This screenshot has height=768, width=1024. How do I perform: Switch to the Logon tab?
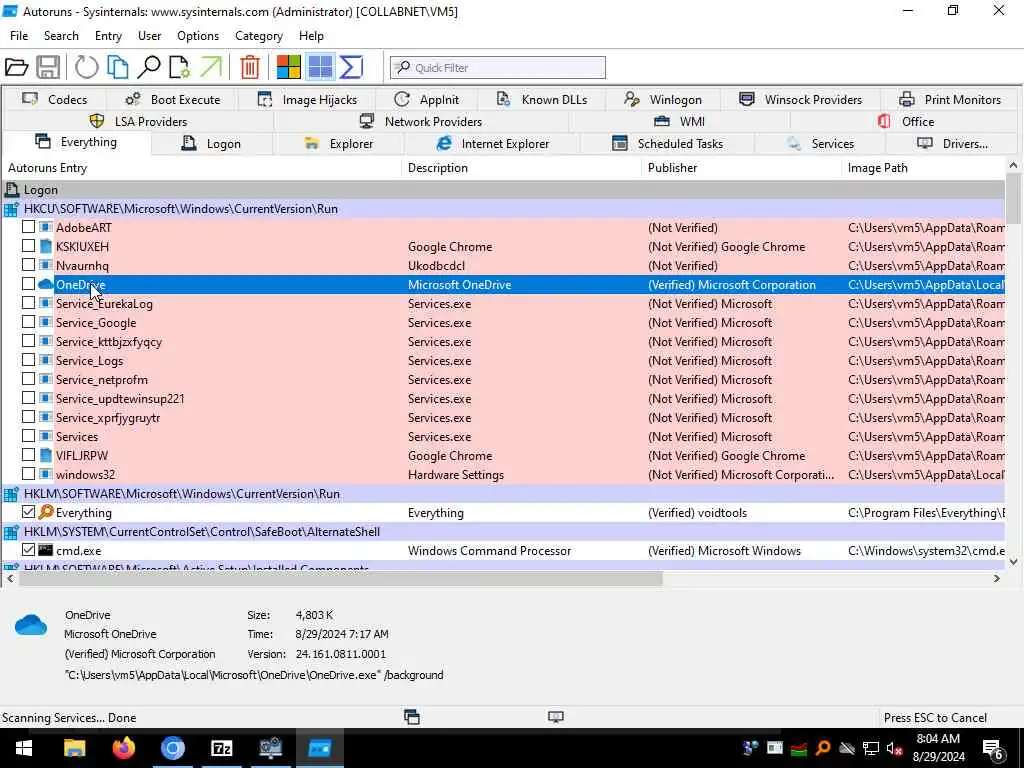212,144
